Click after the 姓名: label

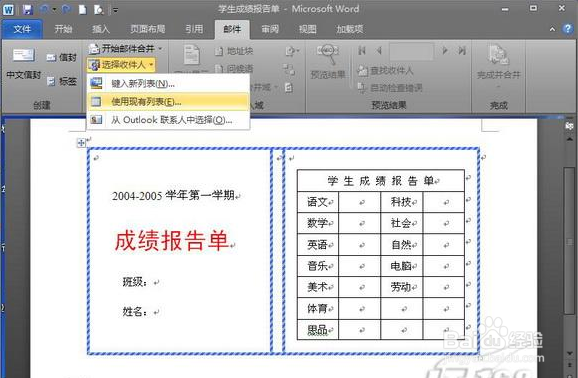[x=156, y=312]
